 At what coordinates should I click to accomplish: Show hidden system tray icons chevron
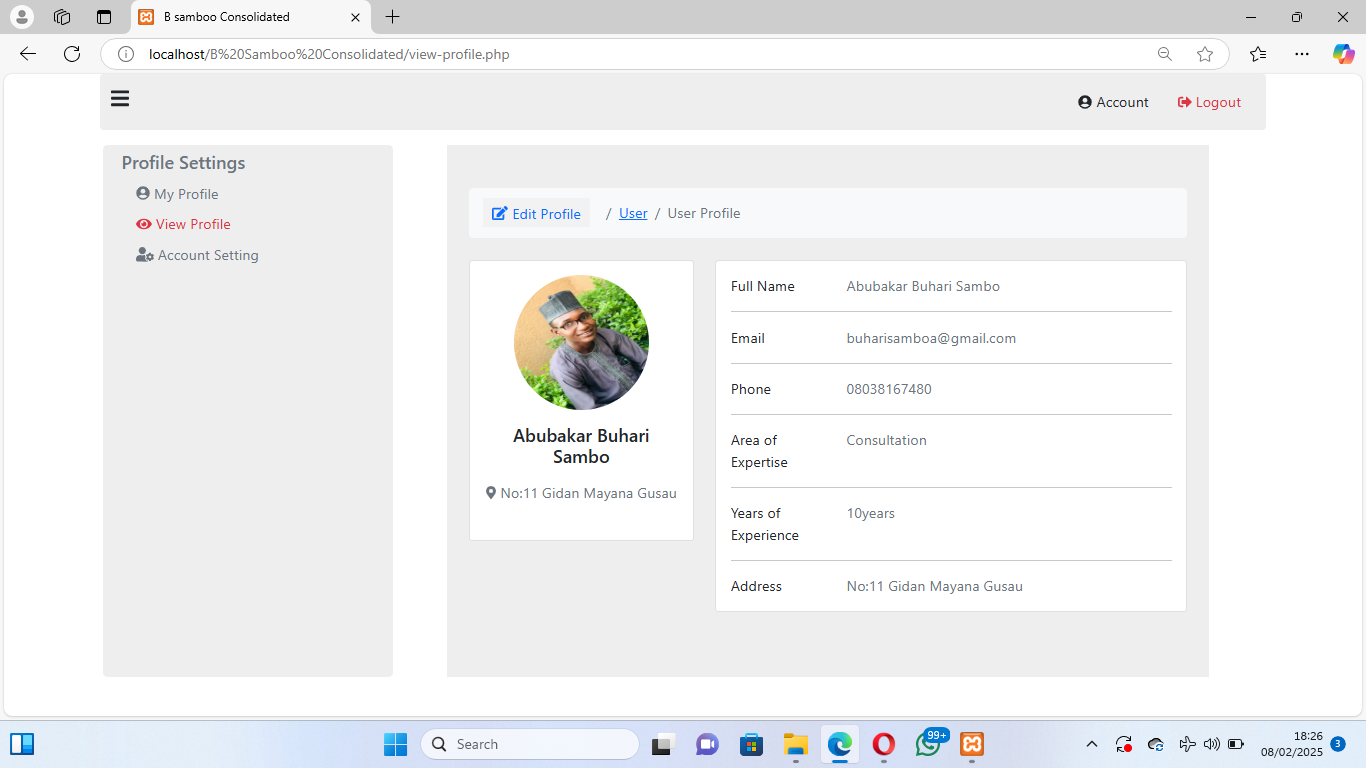coord(1092,744)
